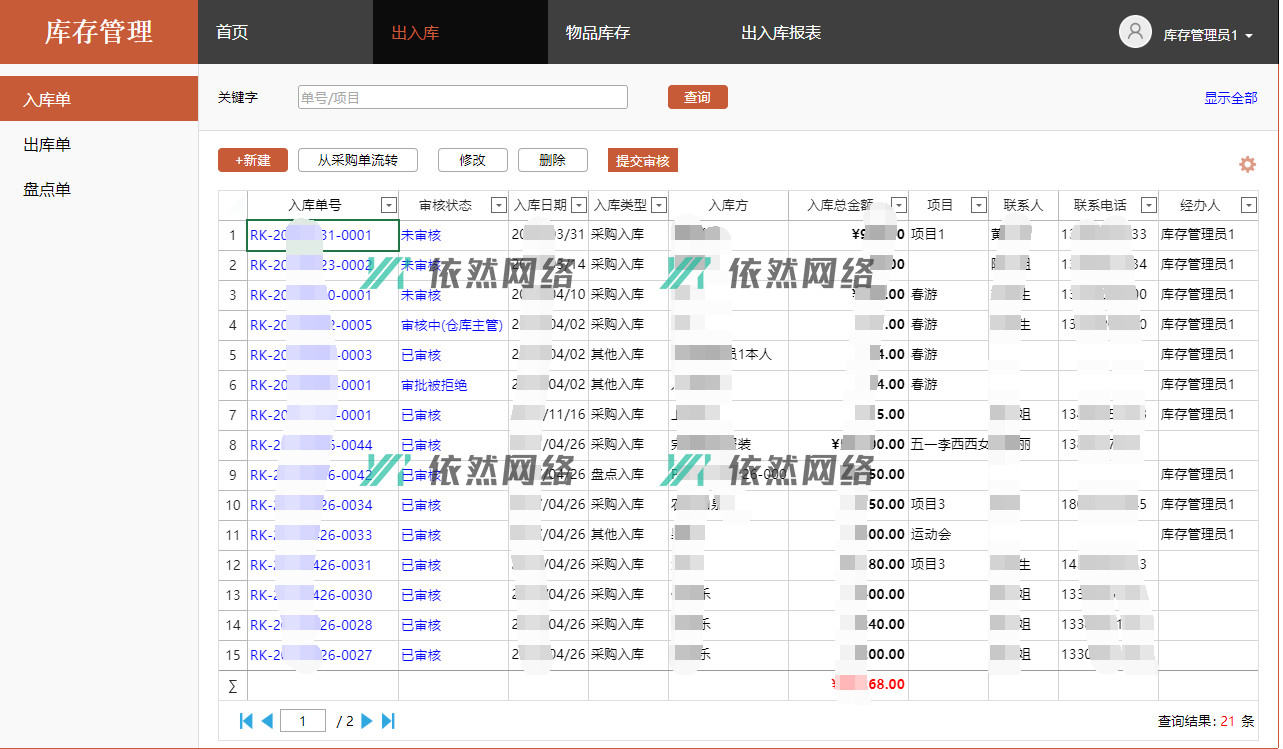1283x749 pixels.
Task: Open 盘点单 from the sidebar
Action: click(x=47, y=190)
